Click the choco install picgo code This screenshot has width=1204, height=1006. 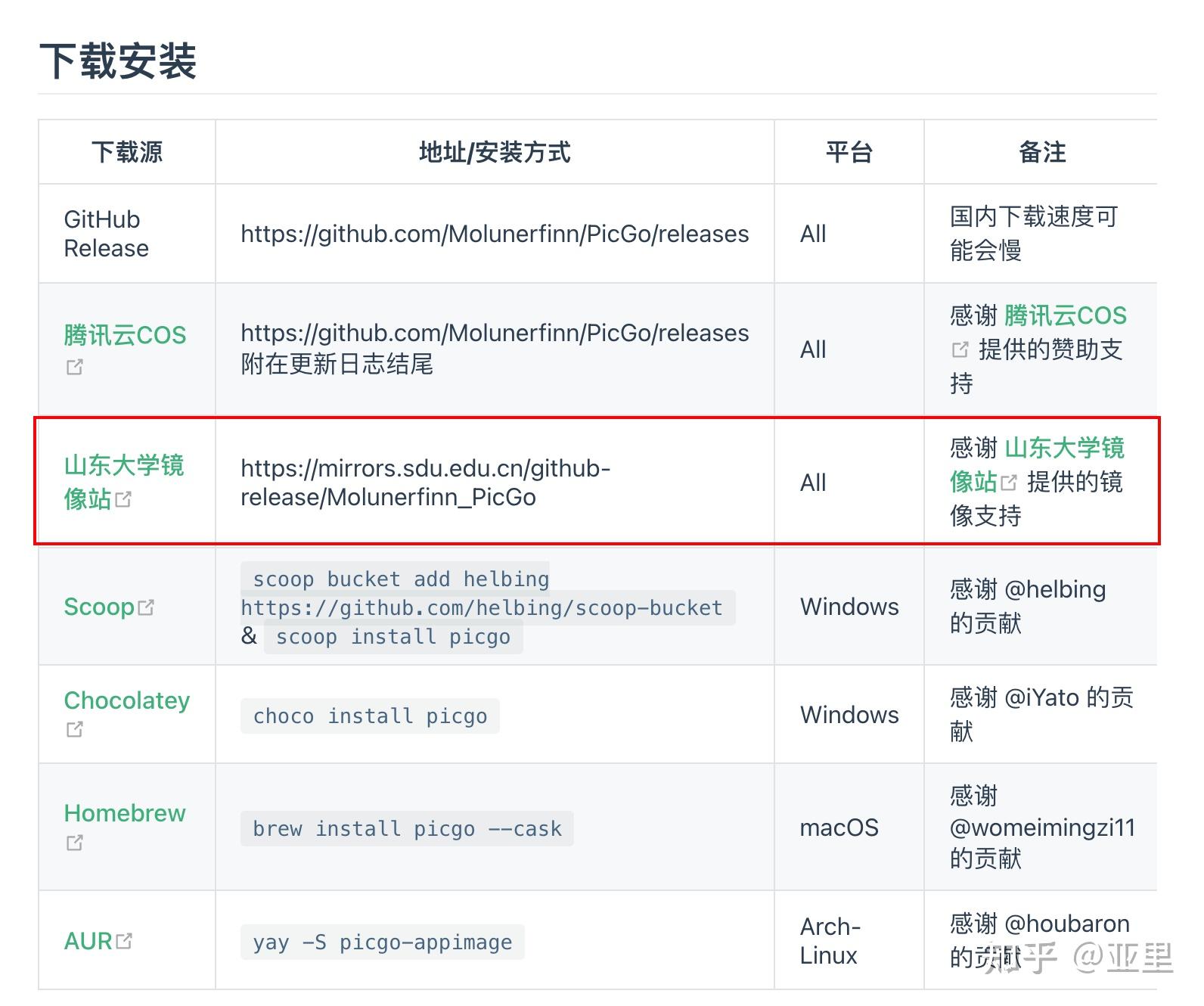pyautogui.click(x=370, y=716)
